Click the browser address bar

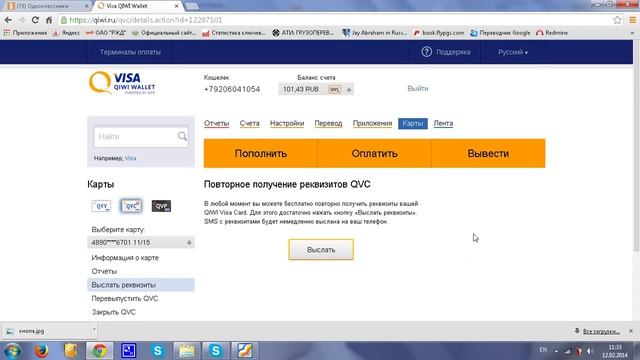click(x=335, y=20)
